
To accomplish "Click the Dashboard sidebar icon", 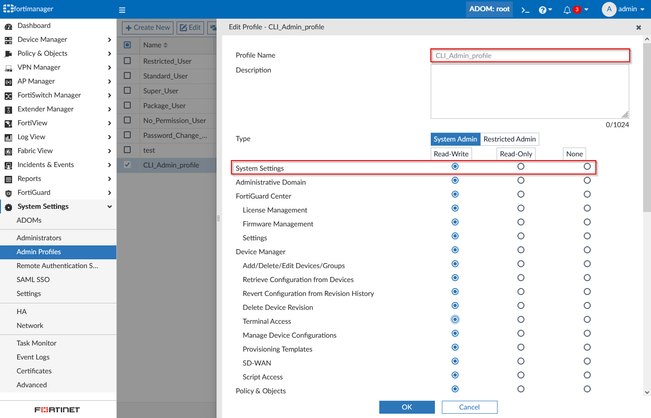I will [8, 26].
